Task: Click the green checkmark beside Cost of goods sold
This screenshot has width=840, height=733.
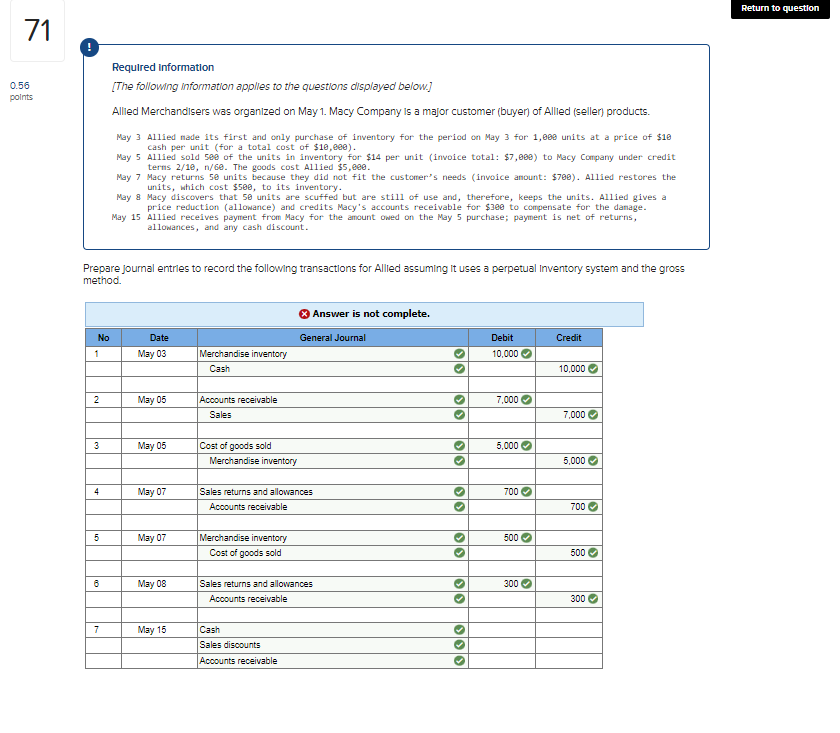Action: pos(457,445)
